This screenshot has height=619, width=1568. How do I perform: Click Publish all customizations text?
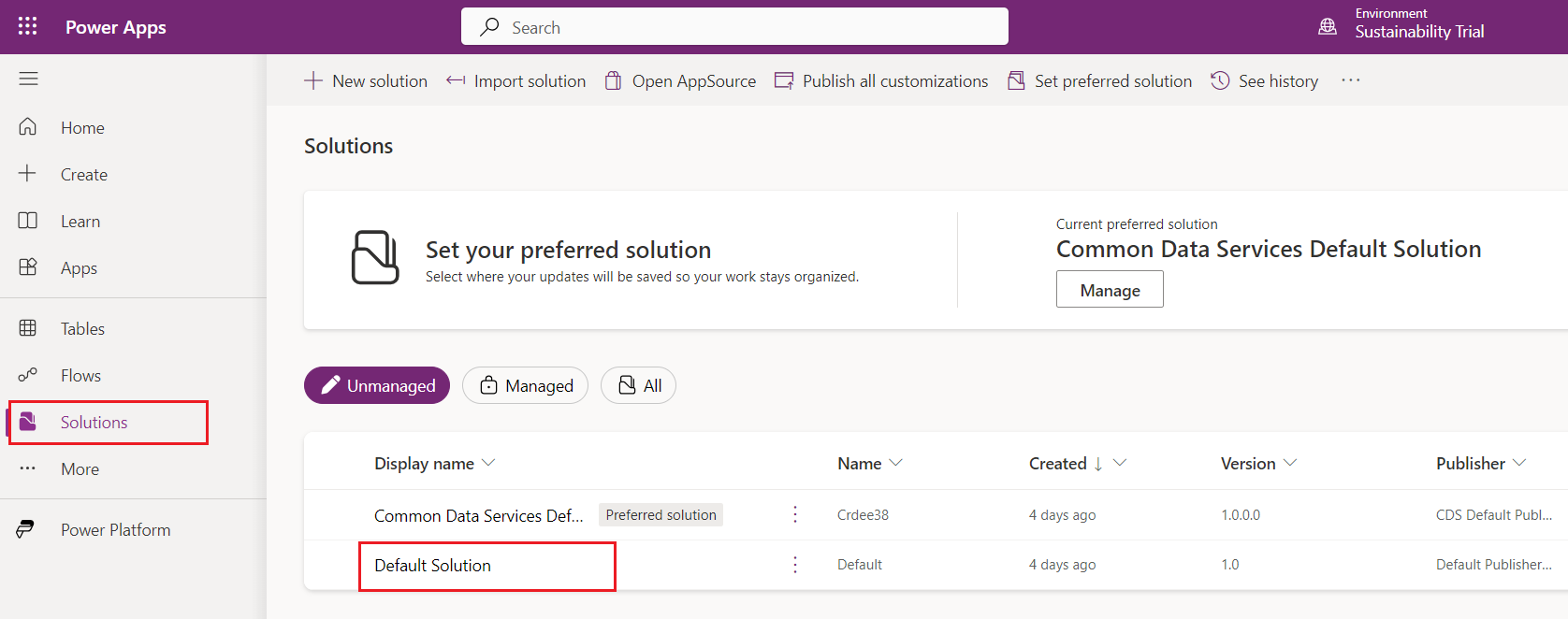(x=895, y=81)
